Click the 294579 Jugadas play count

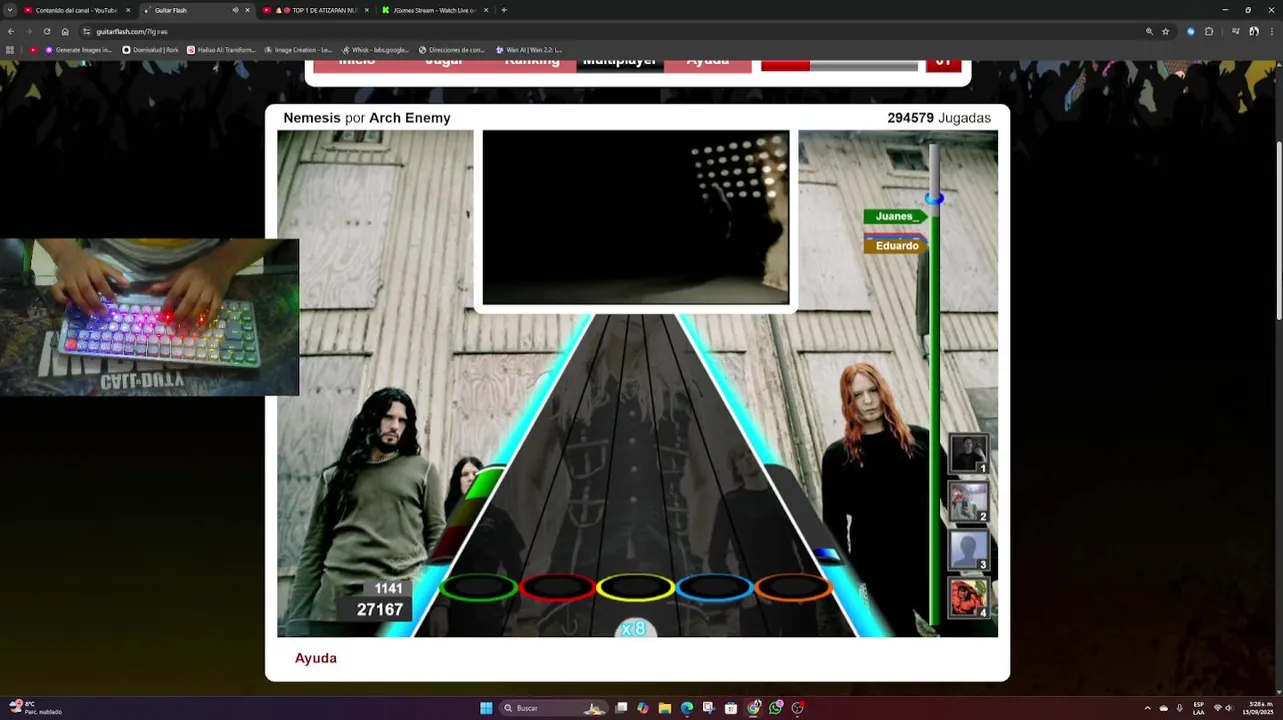point(939,118)
